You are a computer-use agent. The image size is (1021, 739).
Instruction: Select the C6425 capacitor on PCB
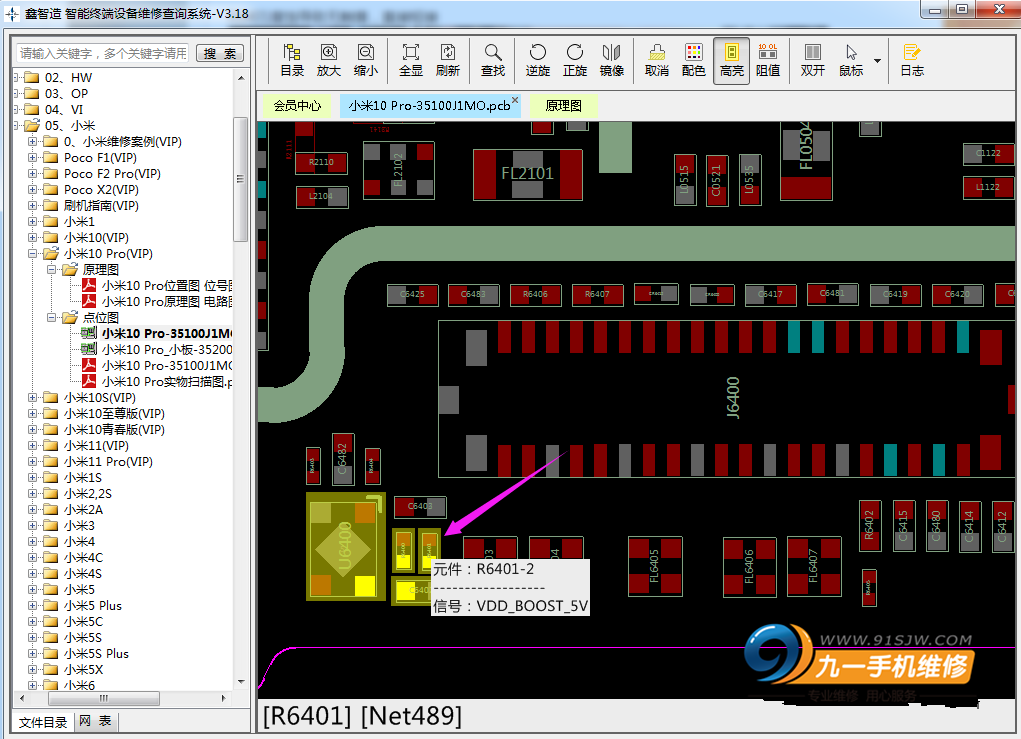(412, 295)
